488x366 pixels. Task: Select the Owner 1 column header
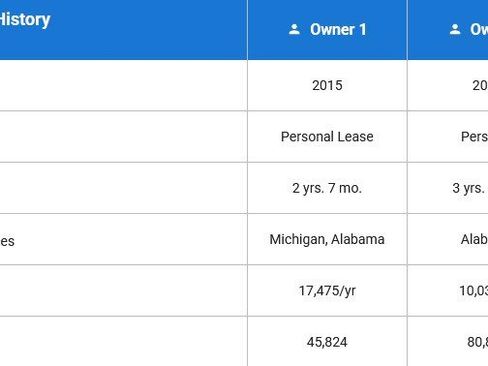(x=327, y=30)
